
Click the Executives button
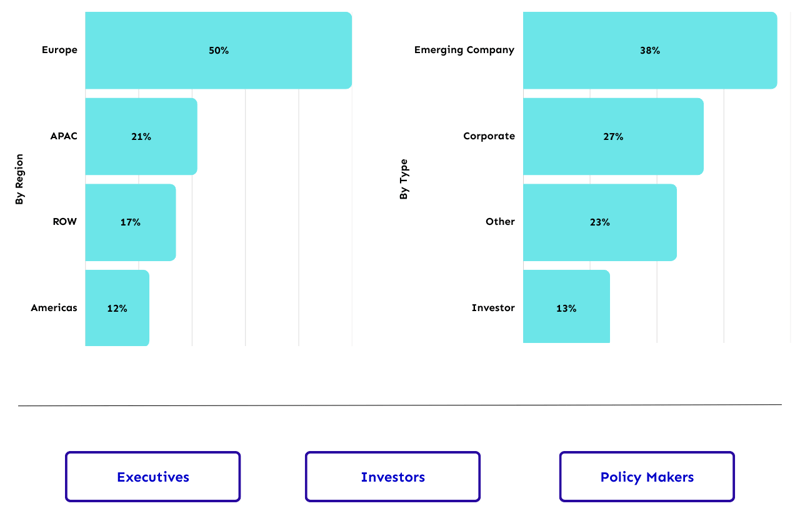pos(153,477)
